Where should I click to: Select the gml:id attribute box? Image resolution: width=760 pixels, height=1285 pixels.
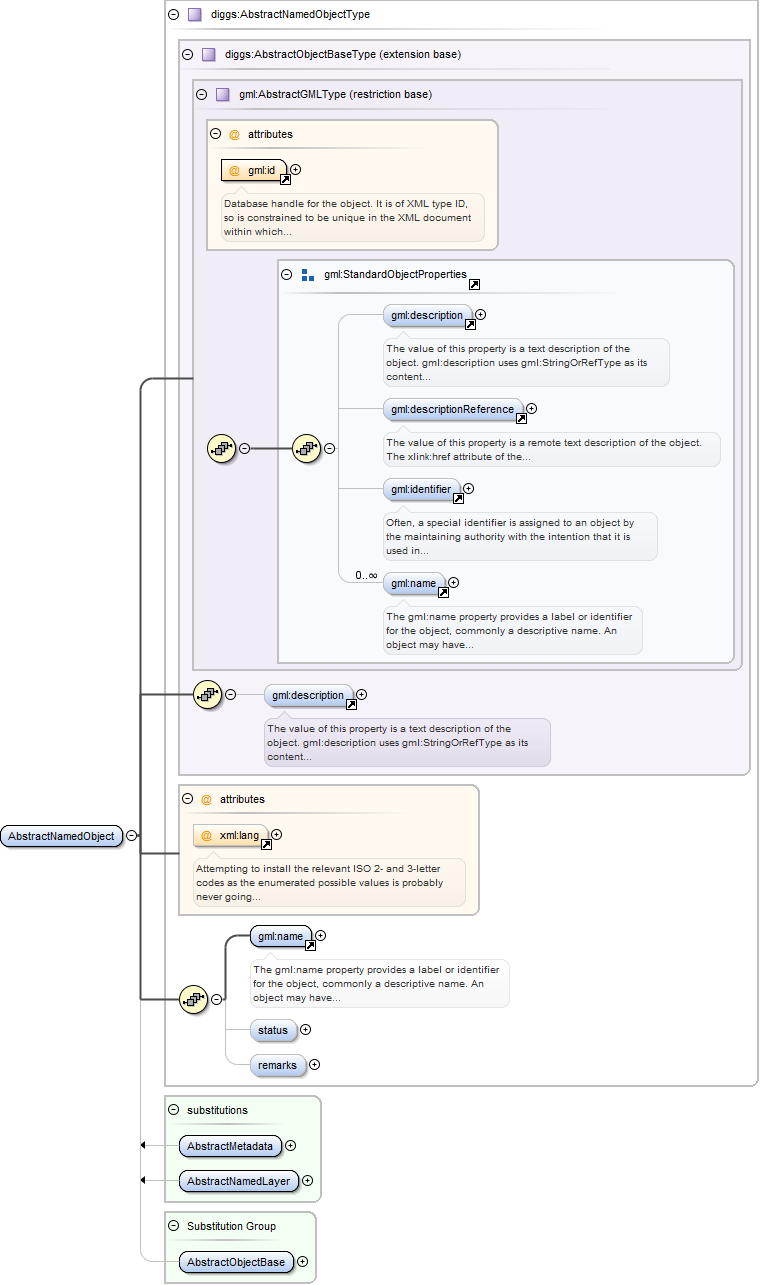254,170
